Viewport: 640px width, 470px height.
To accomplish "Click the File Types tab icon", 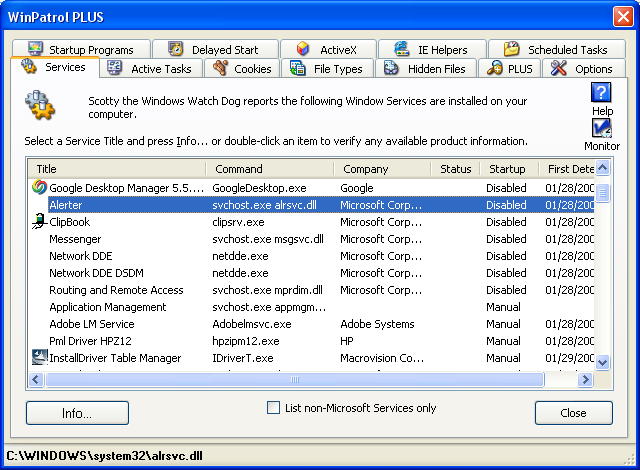I will click(x=298, y=68).
